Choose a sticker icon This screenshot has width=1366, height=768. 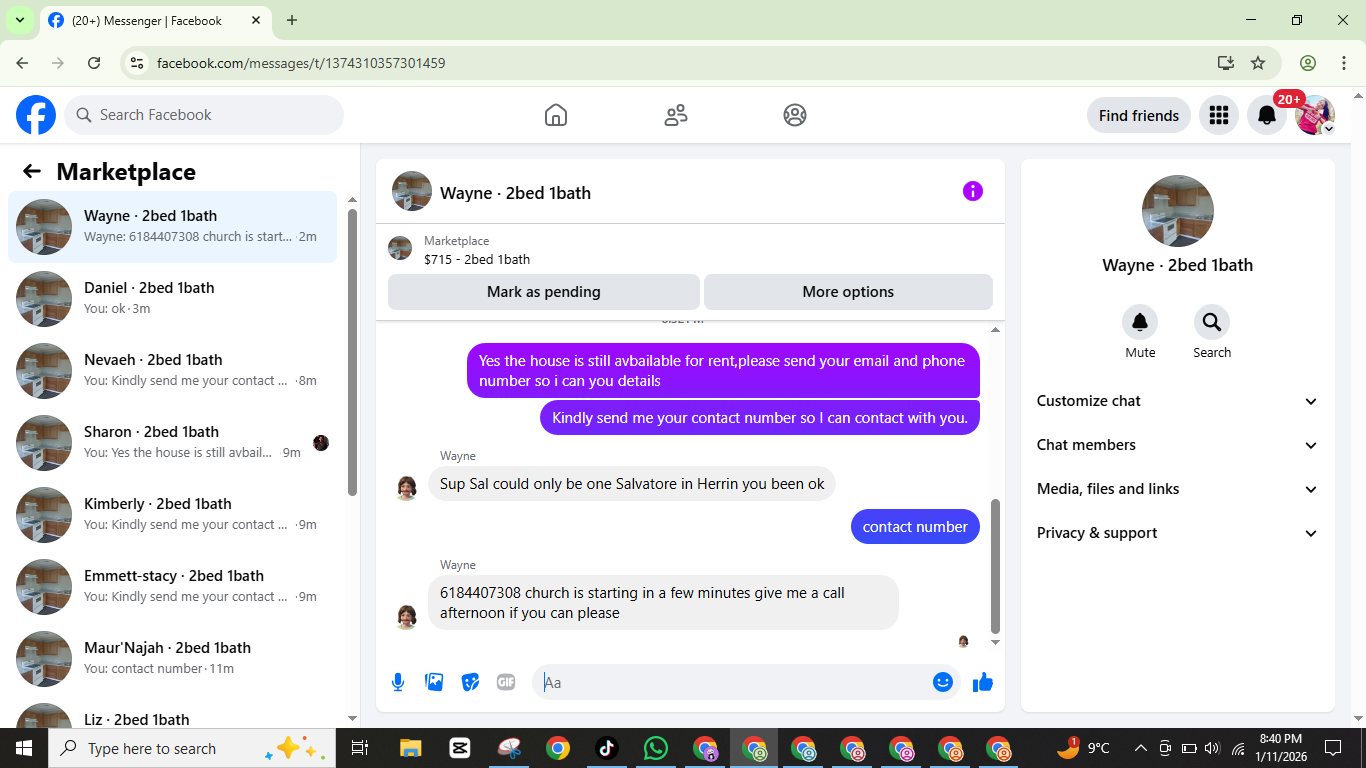(x=470, y=682)
